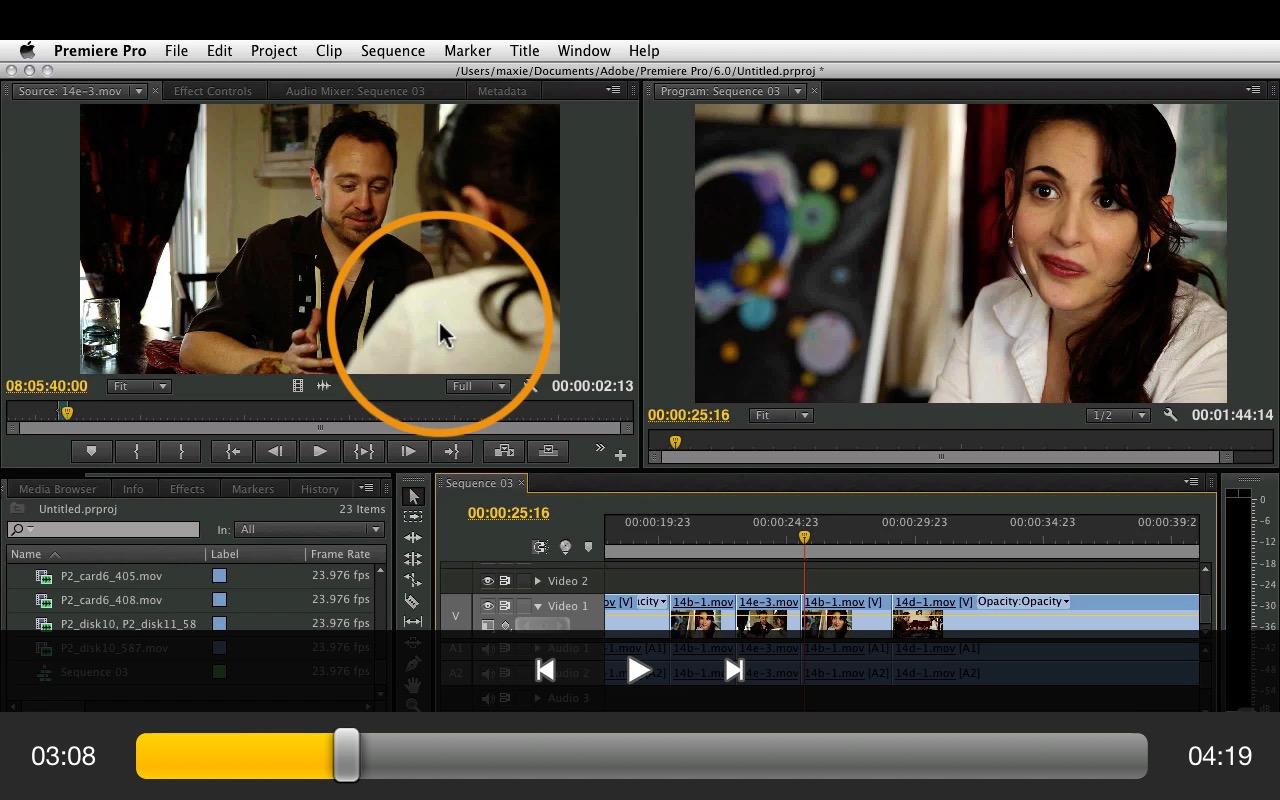Click the Overwrite button in Source monitor
The width and height of the screenshot is (1280, 800).
(548, 452)
